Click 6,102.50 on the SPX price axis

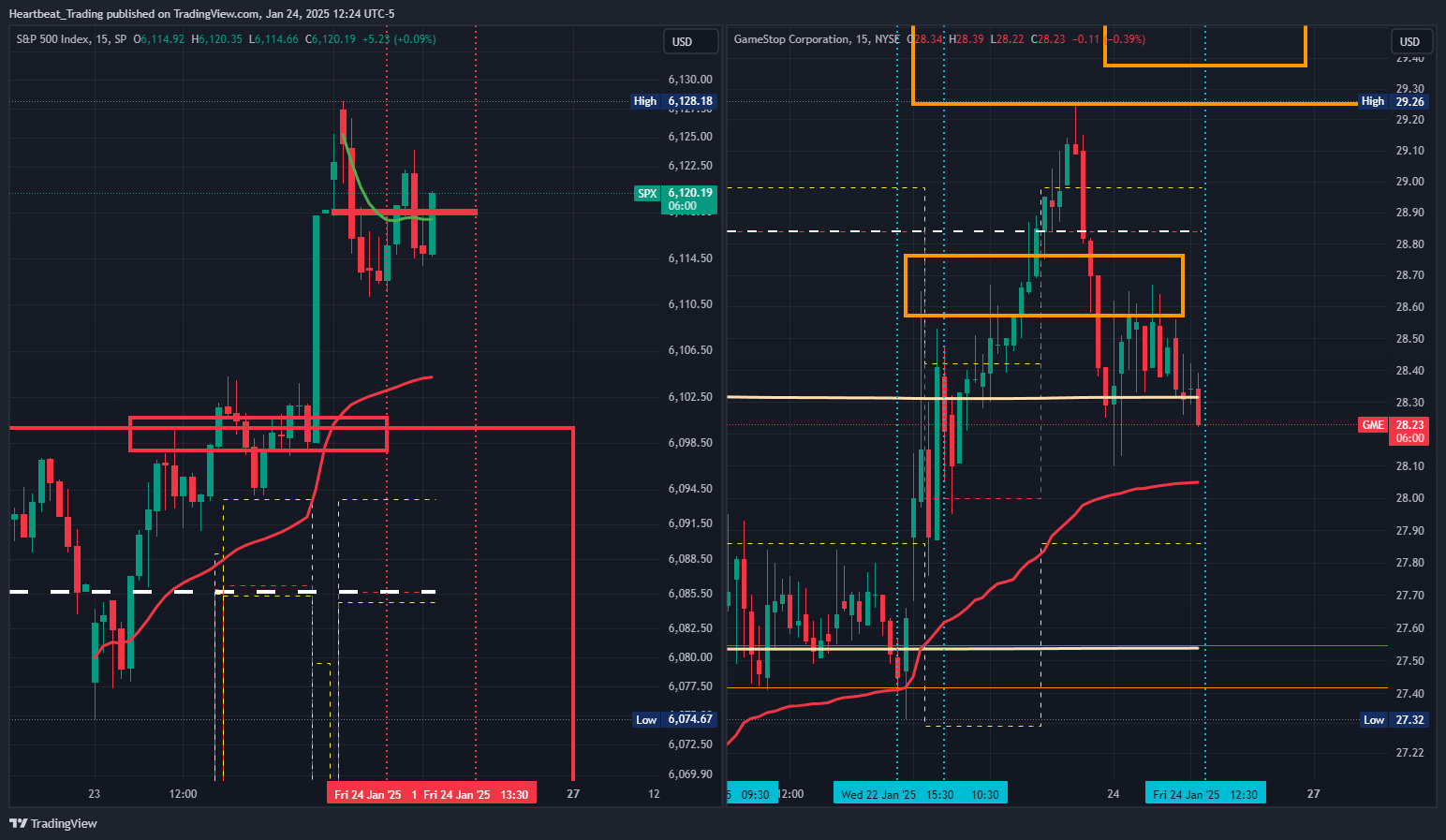pyautogui.click(x=690, y=397)
